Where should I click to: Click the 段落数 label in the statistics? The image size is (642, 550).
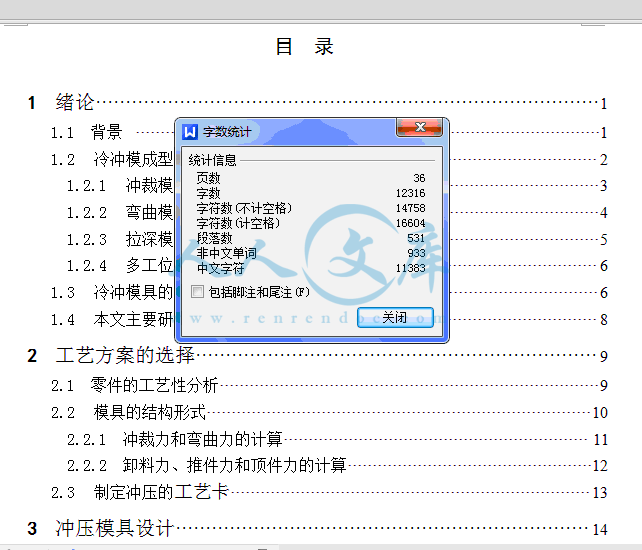[215, 238]
